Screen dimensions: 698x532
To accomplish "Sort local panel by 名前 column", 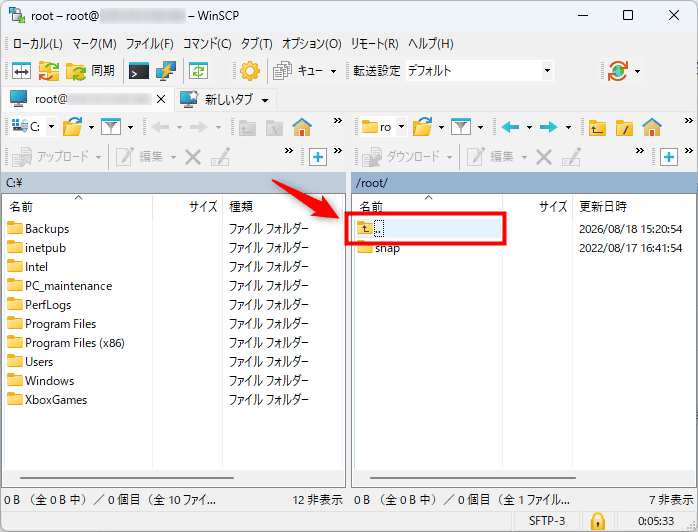I will (x=78, y=206).
